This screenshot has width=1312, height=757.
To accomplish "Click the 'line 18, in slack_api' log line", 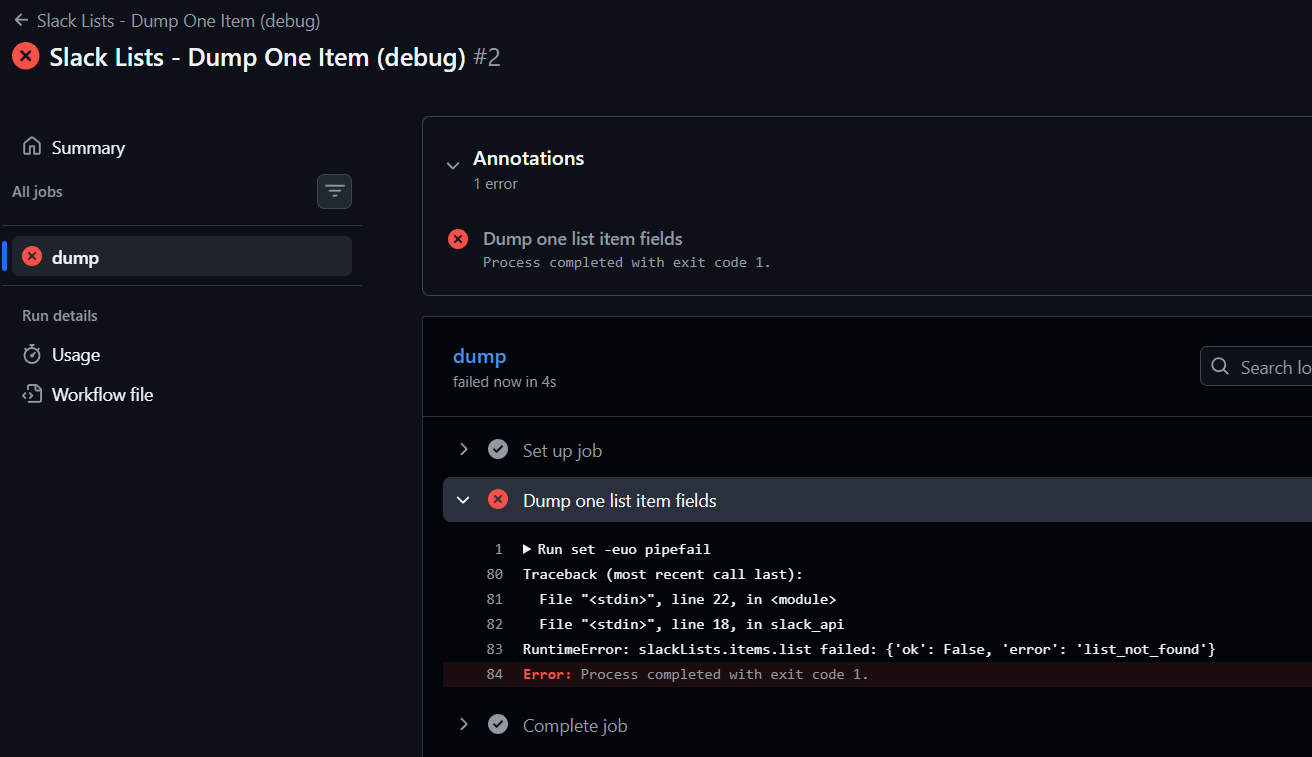I will point(691,624).
